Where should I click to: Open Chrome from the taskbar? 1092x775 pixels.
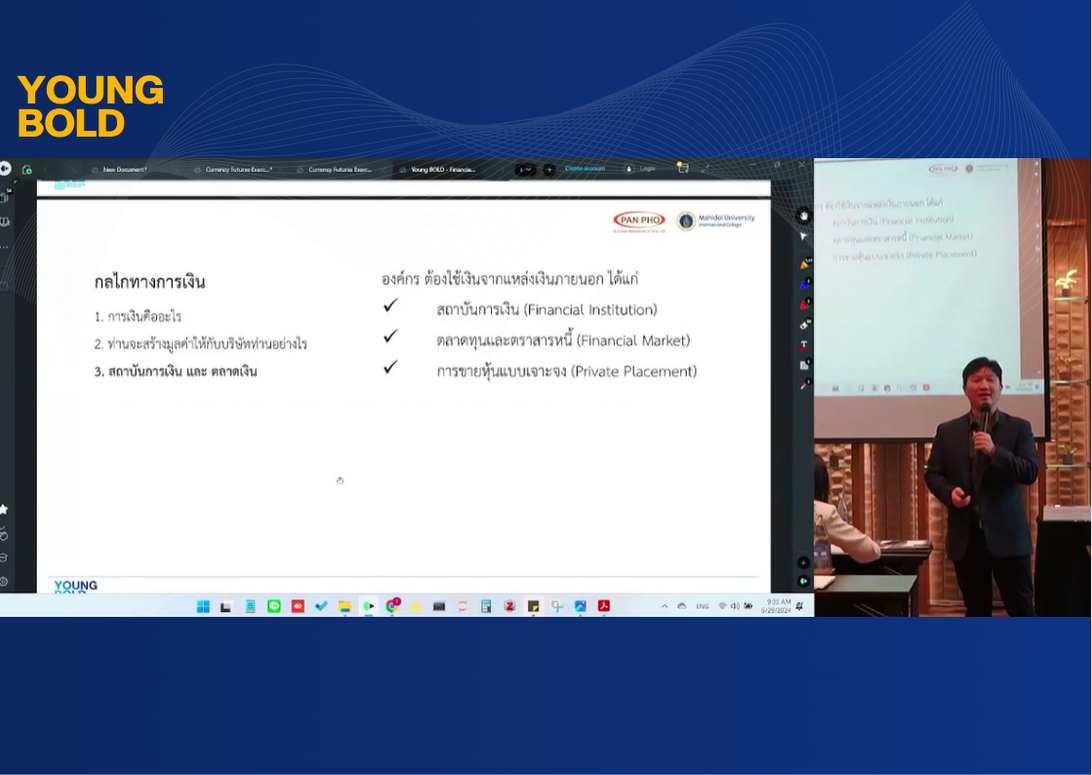(x=392, y=606)
